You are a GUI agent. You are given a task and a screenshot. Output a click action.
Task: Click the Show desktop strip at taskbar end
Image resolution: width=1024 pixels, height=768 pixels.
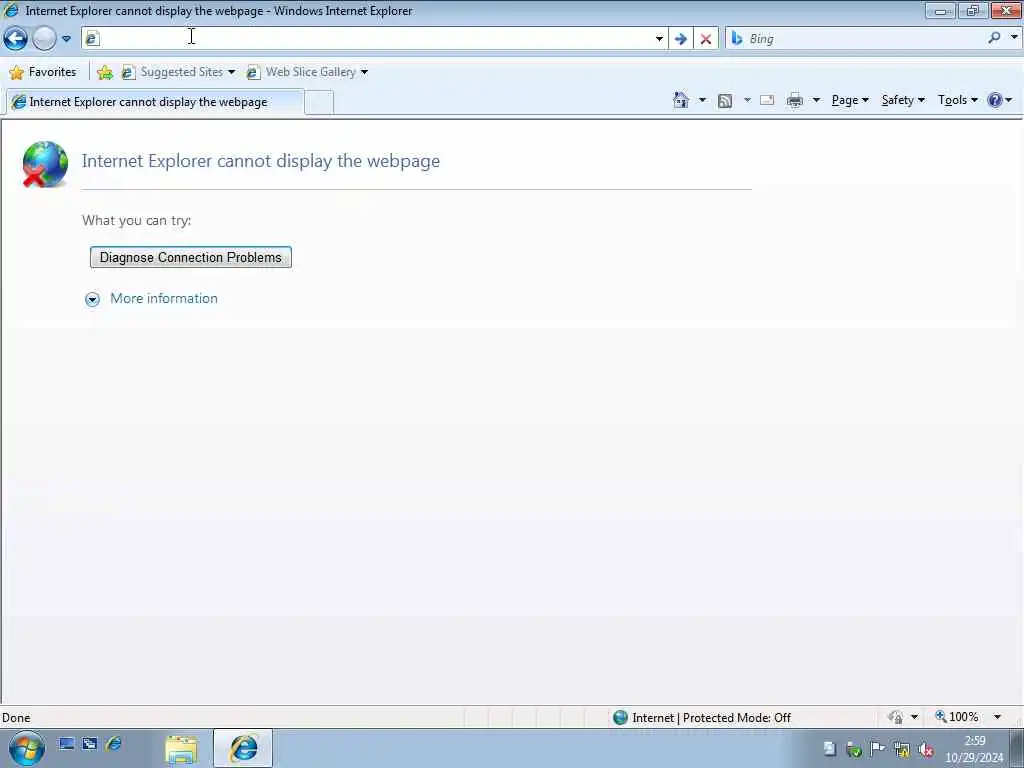[x=1017, y=748]
